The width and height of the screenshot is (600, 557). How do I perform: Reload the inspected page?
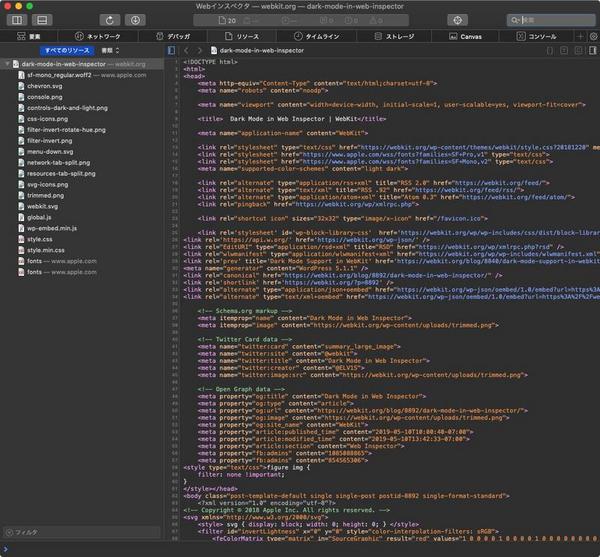(x=109, y=20)
